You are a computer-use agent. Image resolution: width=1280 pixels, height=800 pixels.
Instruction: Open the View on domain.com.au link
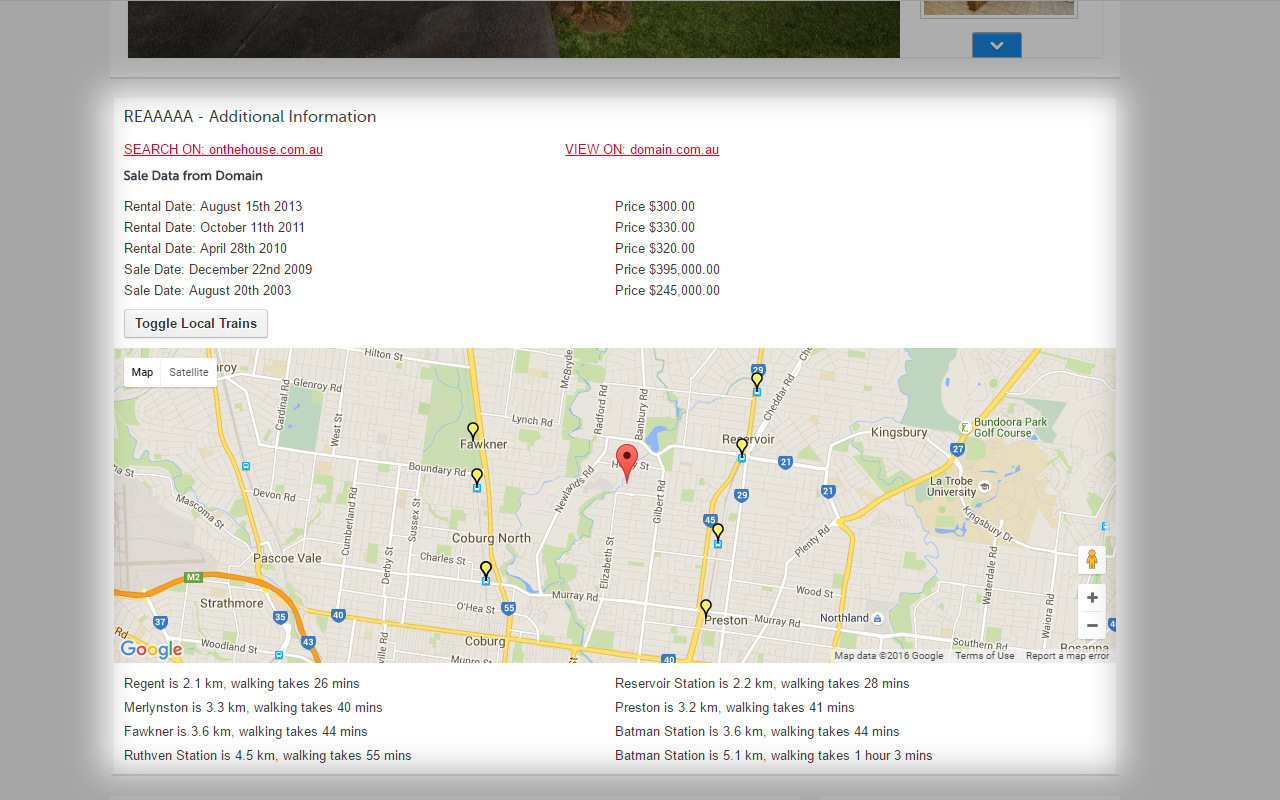(x=642, y=150)
